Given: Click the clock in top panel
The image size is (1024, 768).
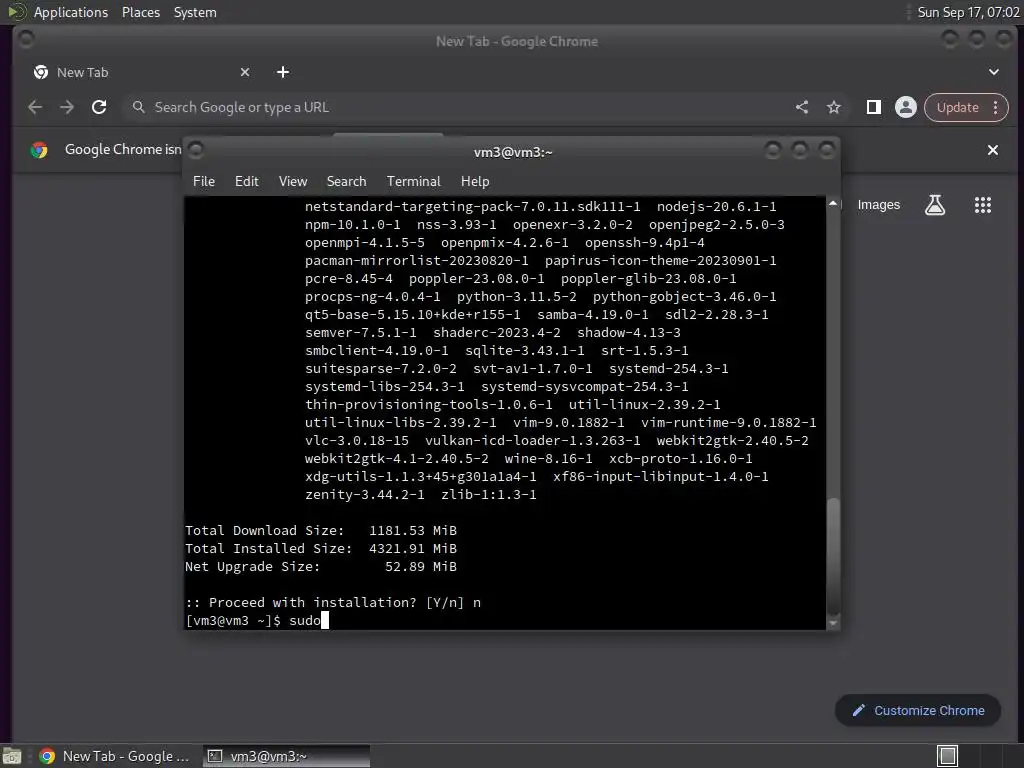Looking at the screenshot, I should coord(968,12).
